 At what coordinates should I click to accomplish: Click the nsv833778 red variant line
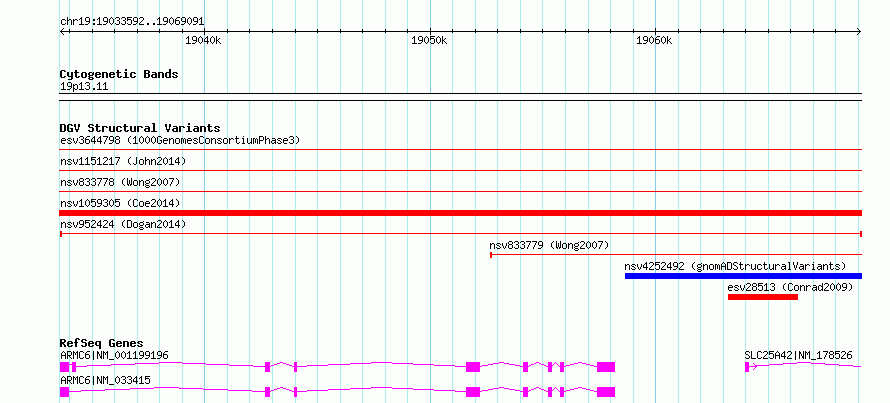click(x=460, y=191)
